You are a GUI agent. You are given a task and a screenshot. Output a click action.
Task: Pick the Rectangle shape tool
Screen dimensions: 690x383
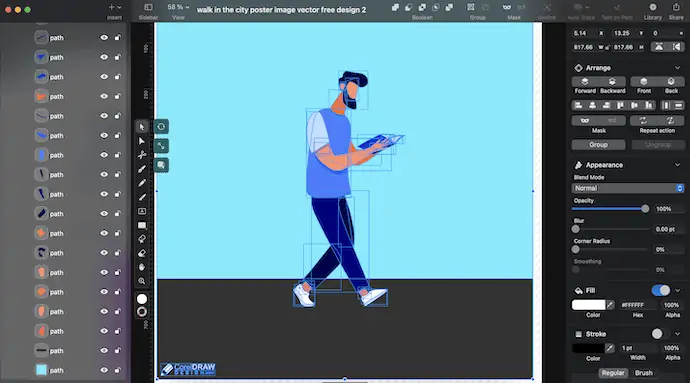coord(142,225)
